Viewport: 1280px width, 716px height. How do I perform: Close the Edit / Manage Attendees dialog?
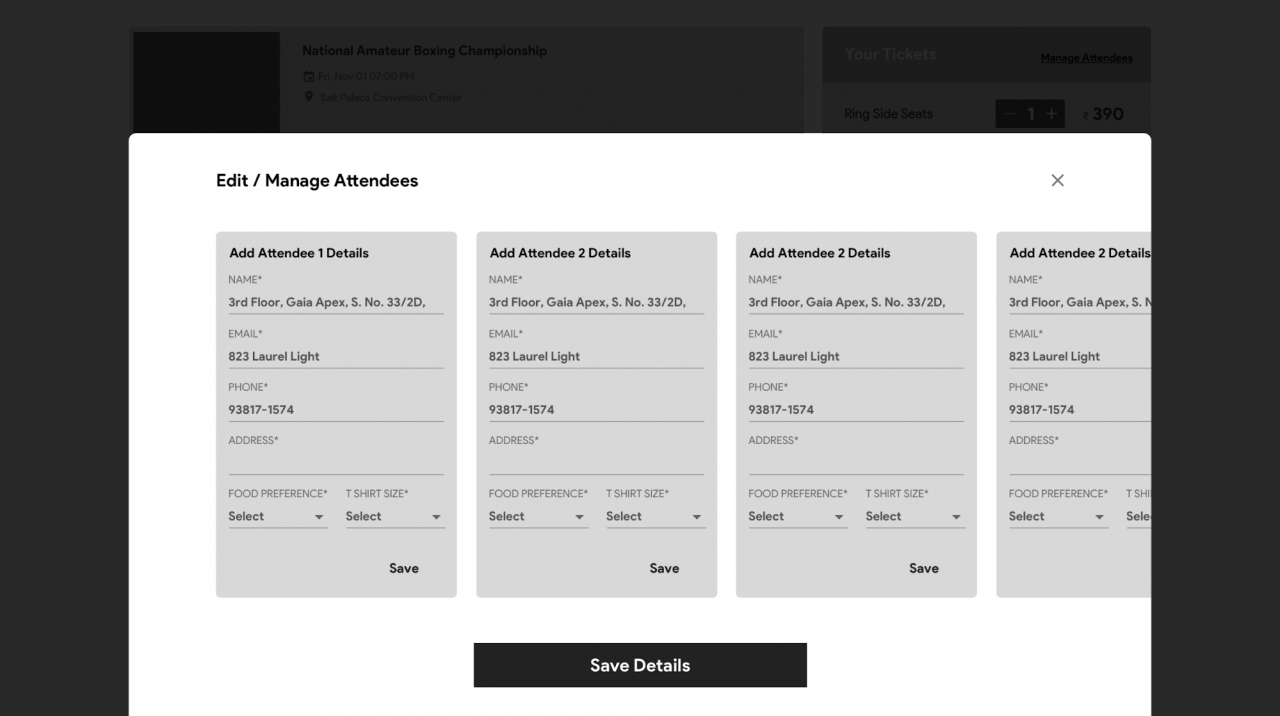[x=1057, y=180]
